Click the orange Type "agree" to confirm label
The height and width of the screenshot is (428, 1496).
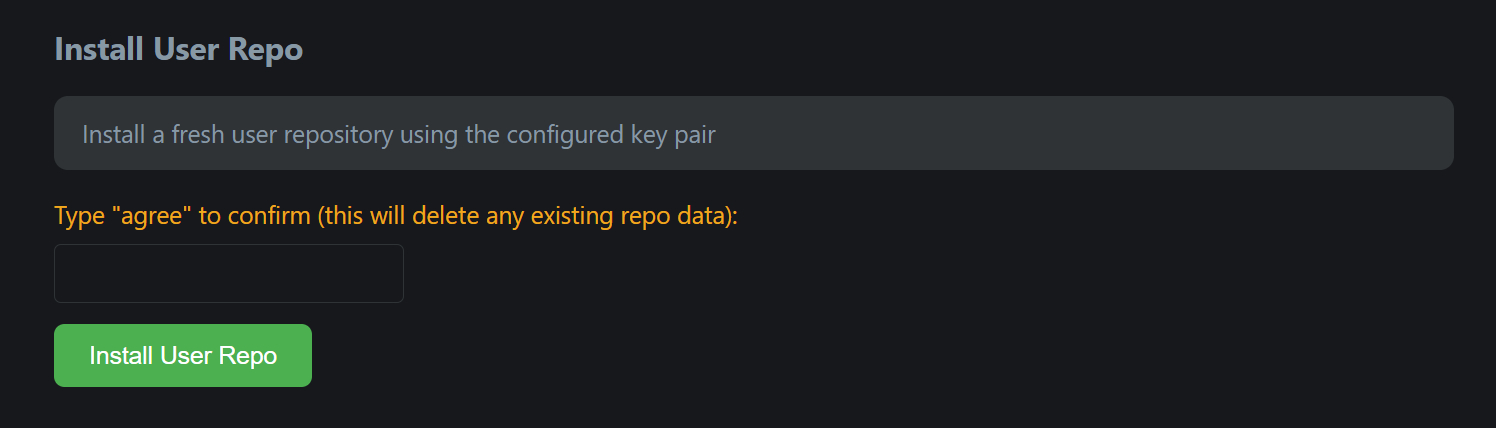(395, 216)
